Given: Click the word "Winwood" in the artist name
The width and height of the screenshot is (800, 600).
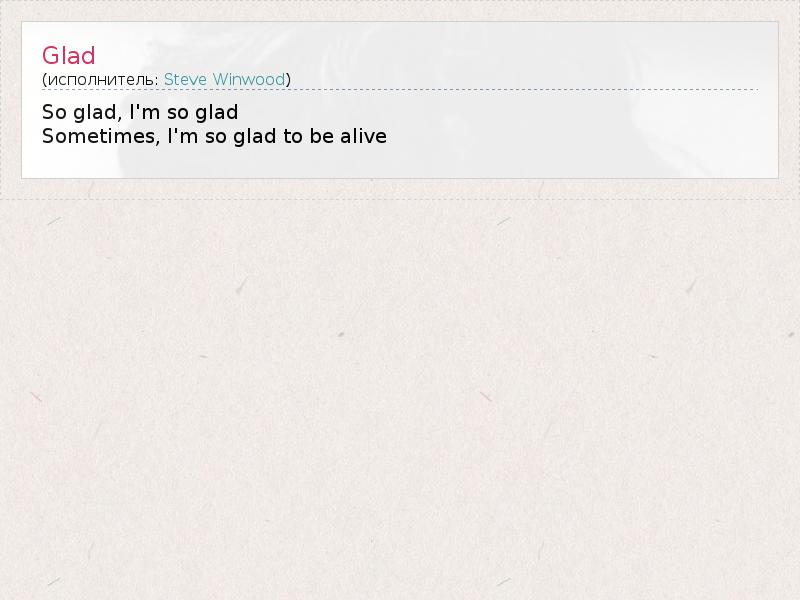Looking at the screenshot, I should [248, 80].
